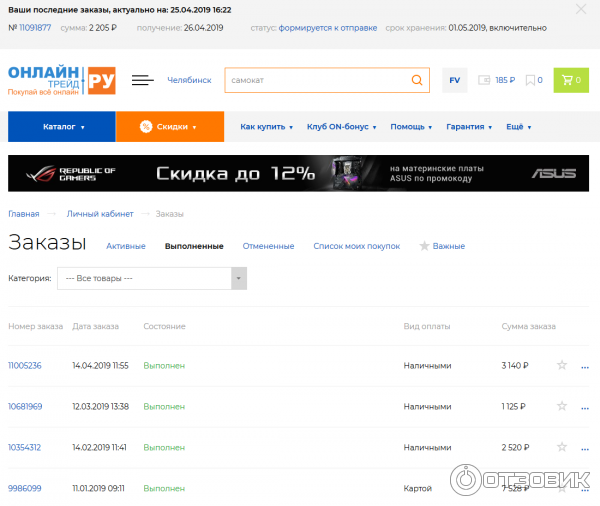Click the Onlinetrade.ru logo
This screenshot has width=600, height=506.
pos(61,80)
